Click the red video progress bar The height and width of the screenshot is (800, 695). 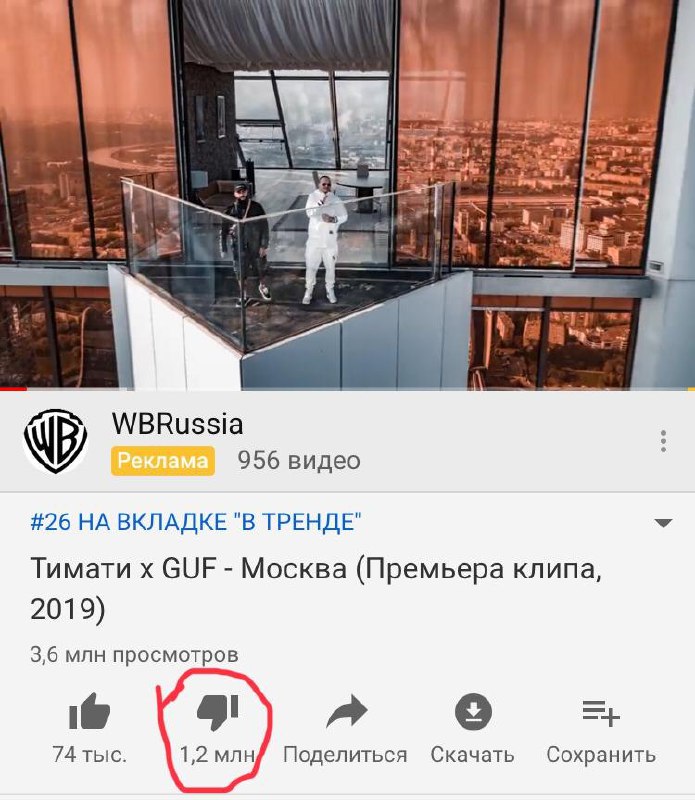pyautogui.click(x=13, y=389)
